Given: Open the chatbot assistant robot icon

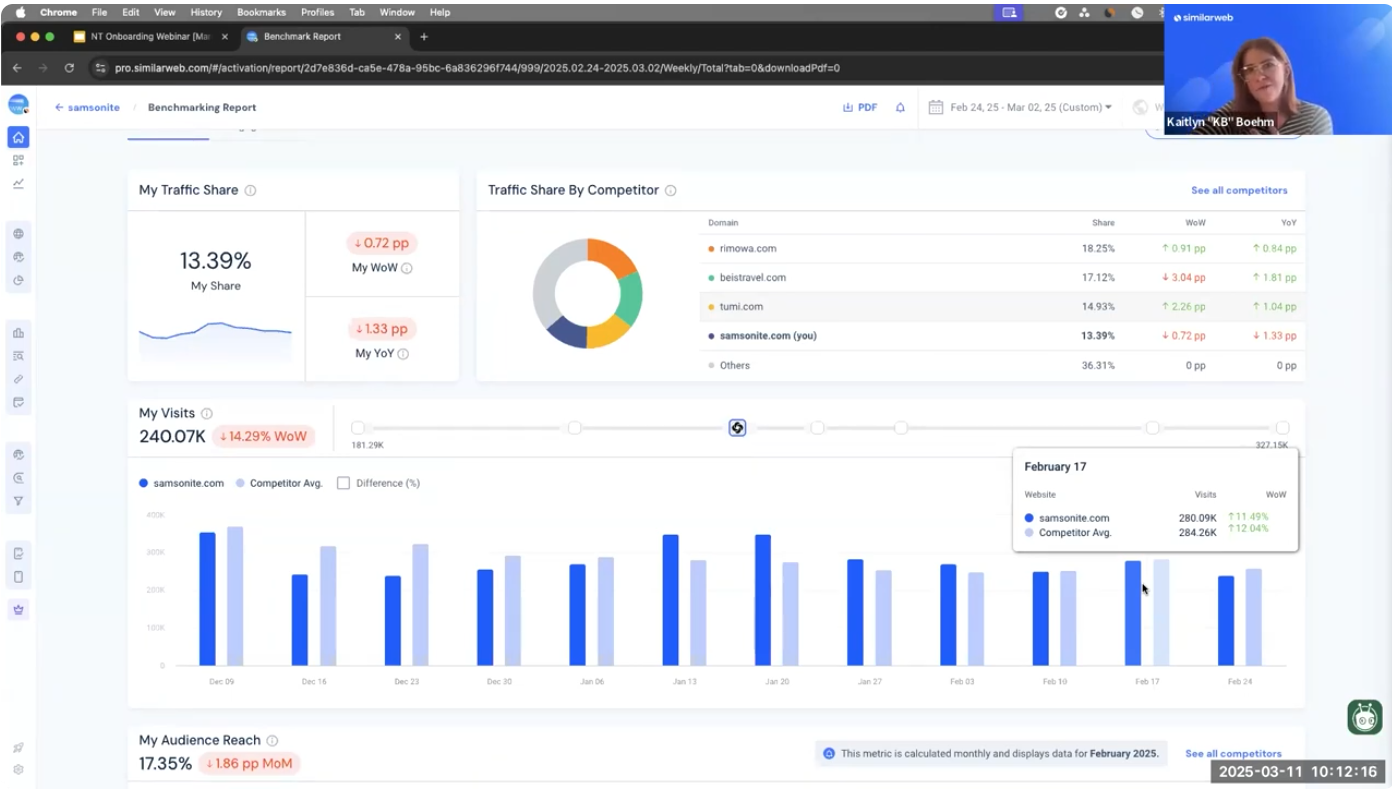Looking at the screenshot, I should point(1364,716).
